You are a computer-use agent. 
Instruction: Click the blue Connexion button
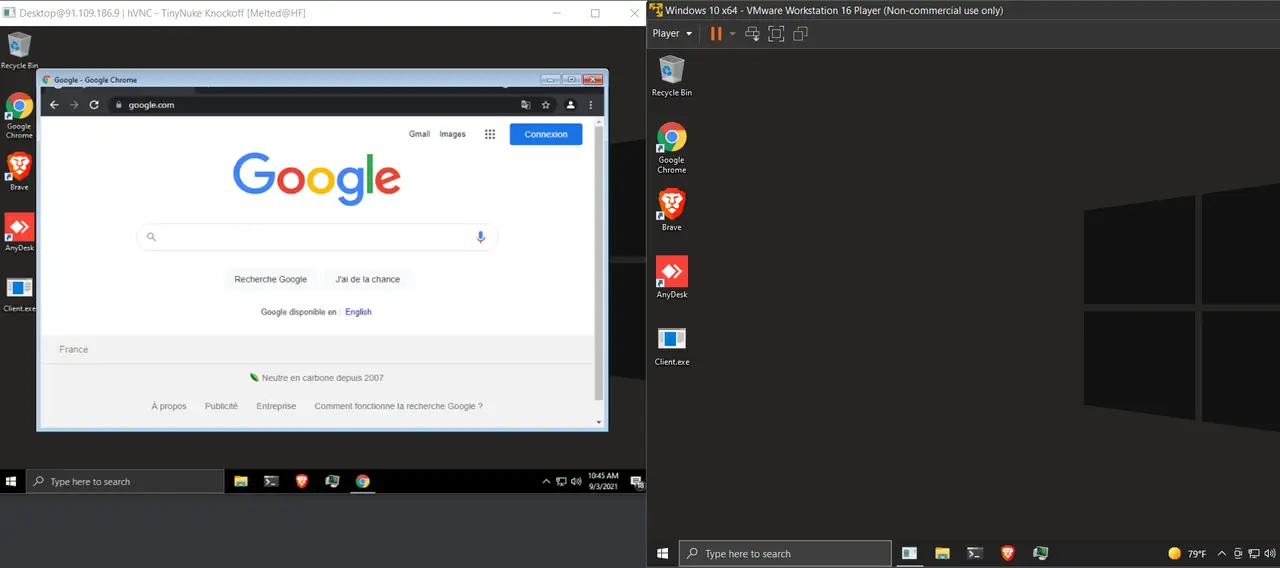(545, 134)
